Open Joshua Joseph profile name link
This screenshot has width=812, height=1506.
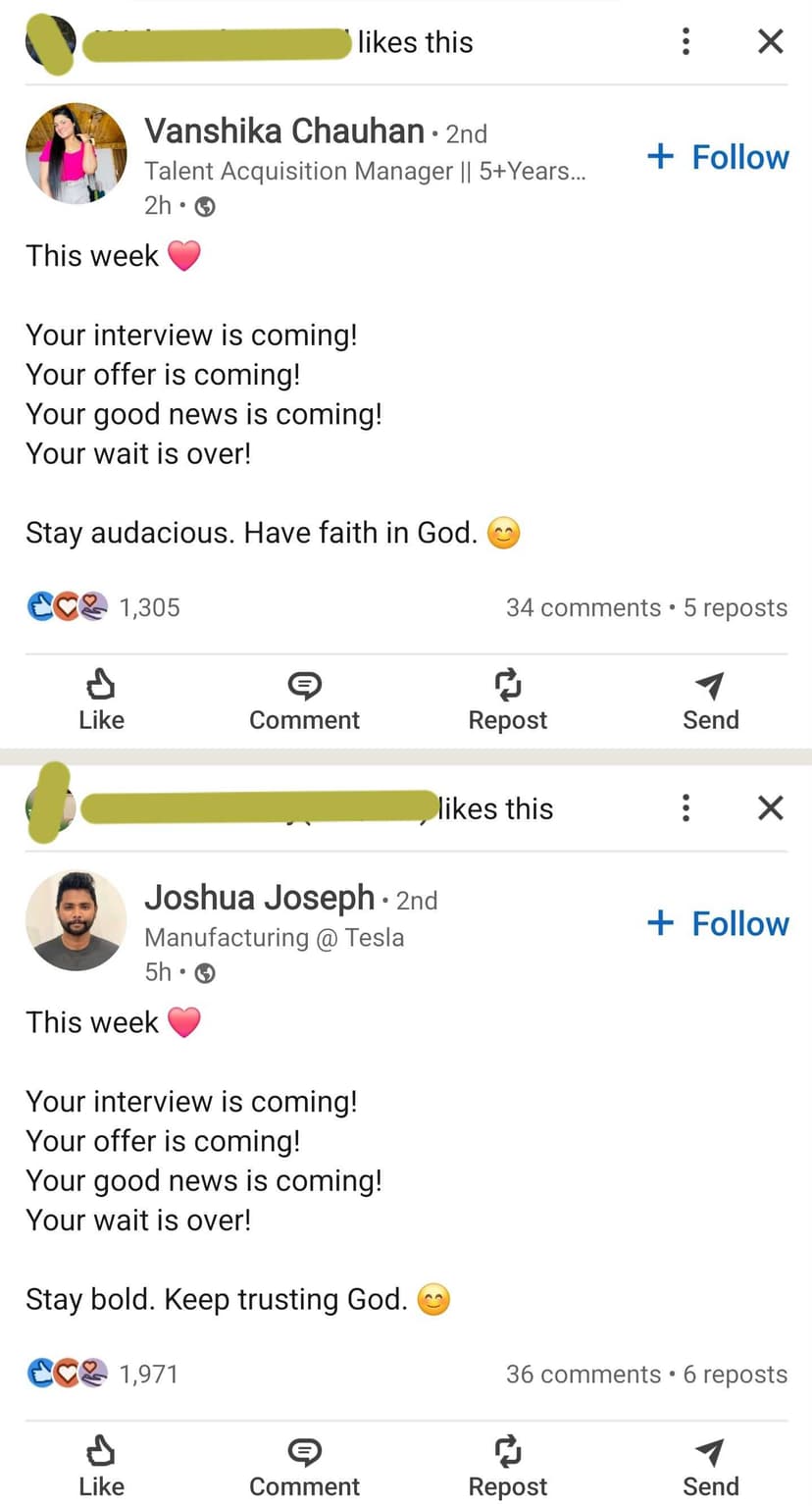pos(259,898)
